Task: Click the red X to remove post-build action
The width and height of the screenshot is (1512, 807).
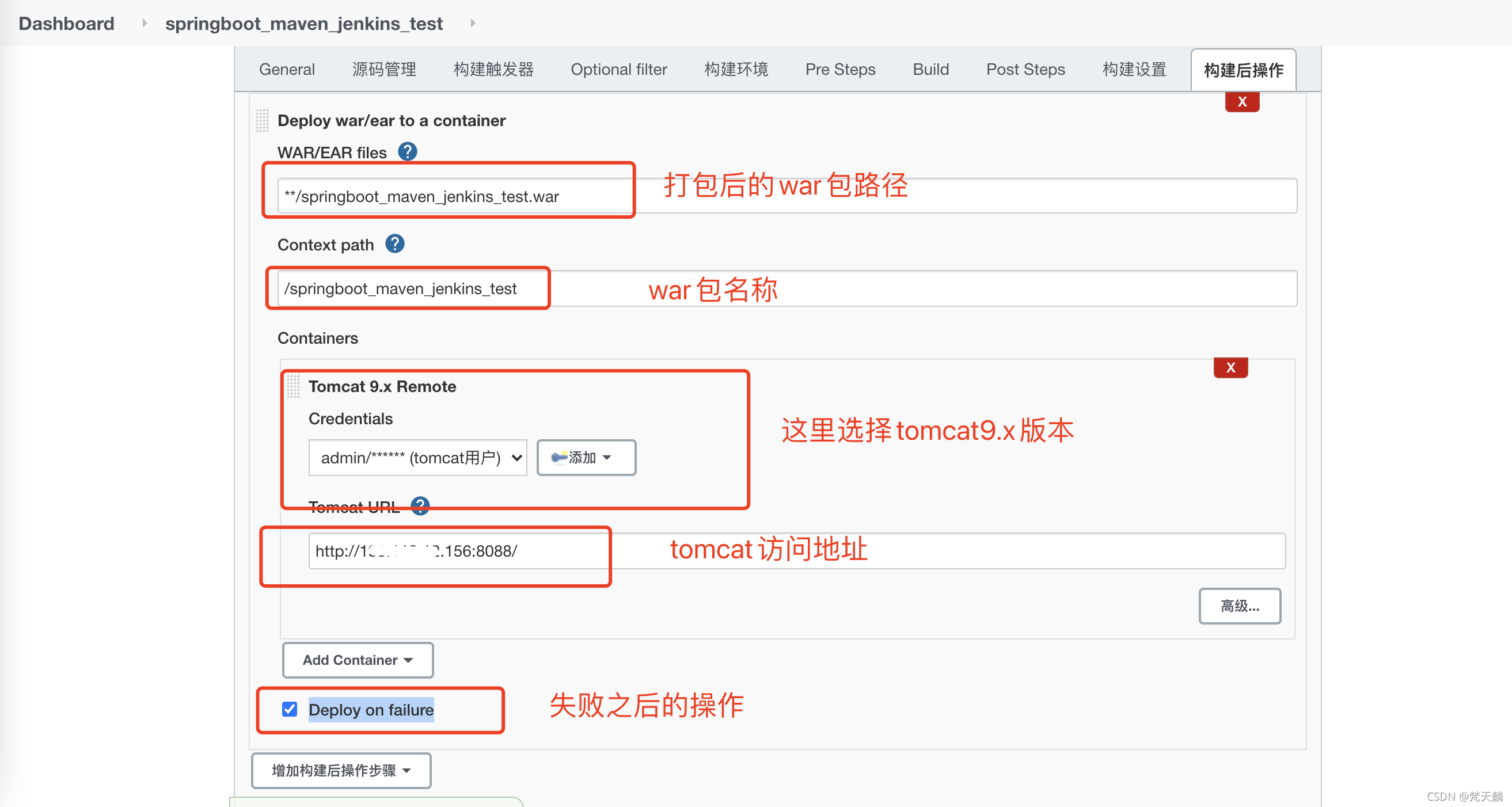Action: (x=1241, y=101)
